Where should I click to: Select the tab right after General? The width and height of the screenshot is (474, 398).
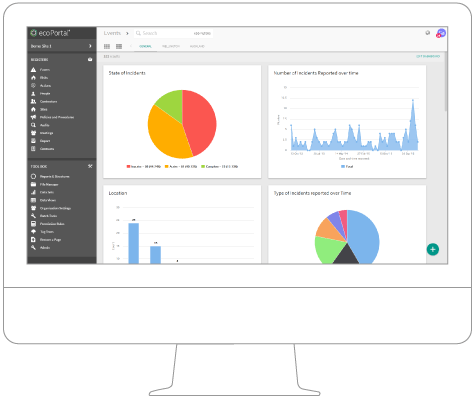coord(171,46)
